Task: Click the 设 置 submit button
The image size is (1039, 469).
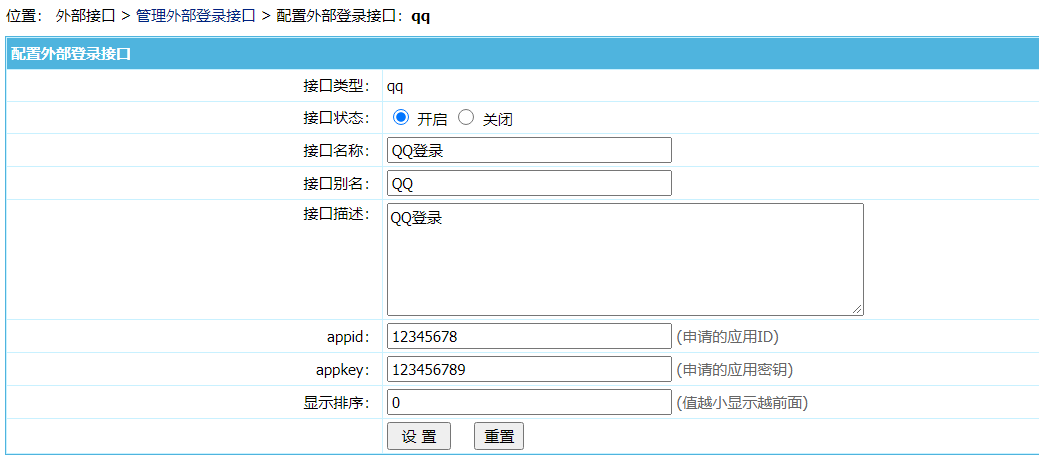Action: click(419, 437)
